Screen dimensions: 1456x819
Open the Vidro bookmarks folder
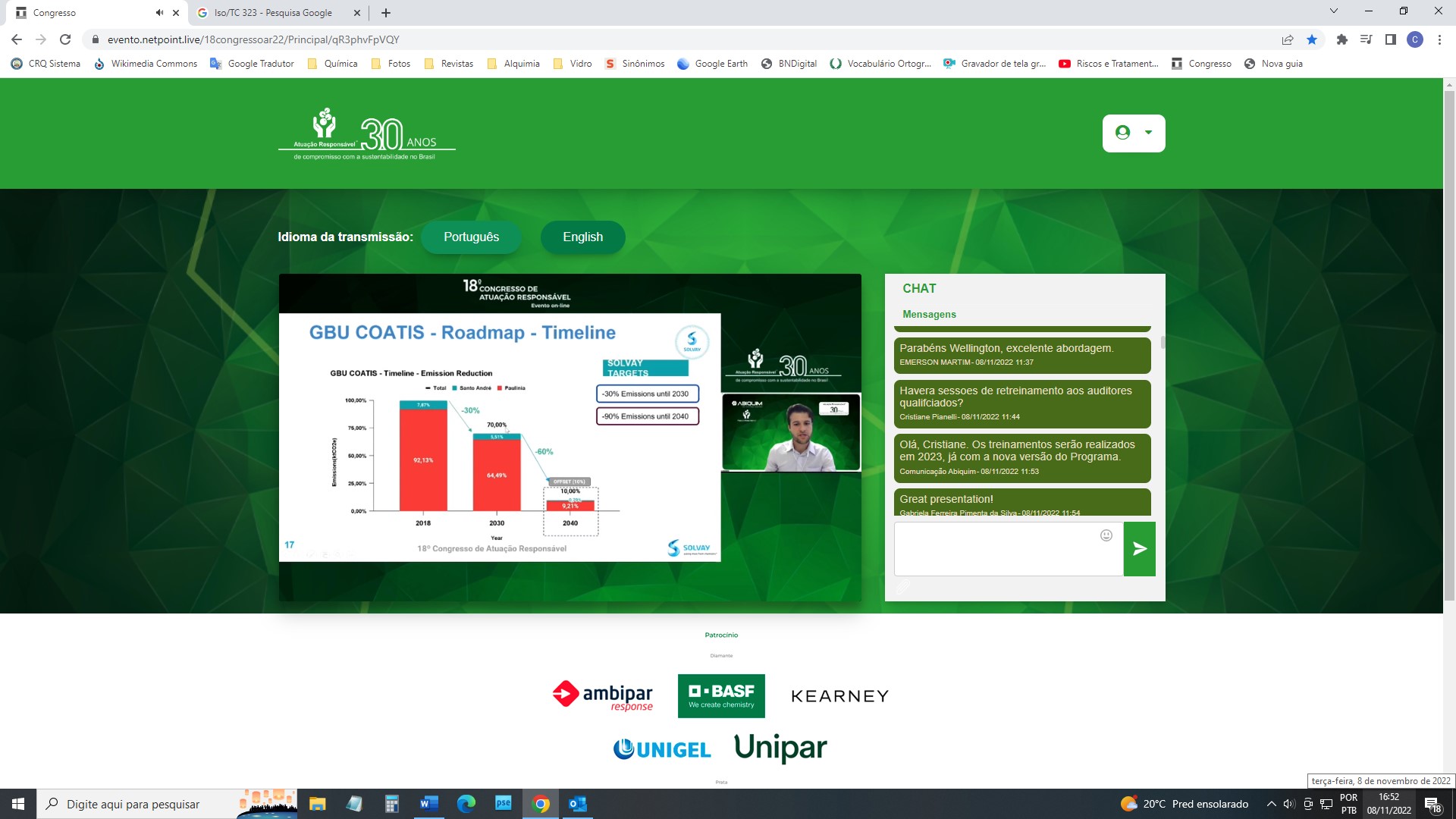tap(573, 64)
